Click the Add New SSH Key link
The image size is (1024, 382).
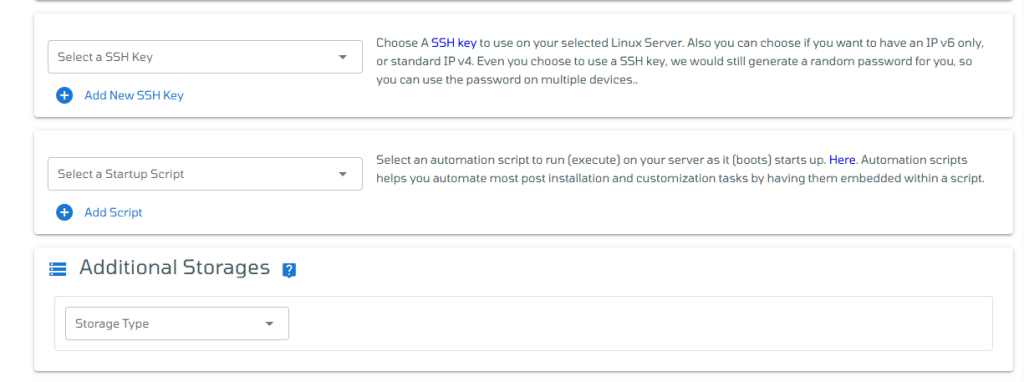[x=134, y=96]
